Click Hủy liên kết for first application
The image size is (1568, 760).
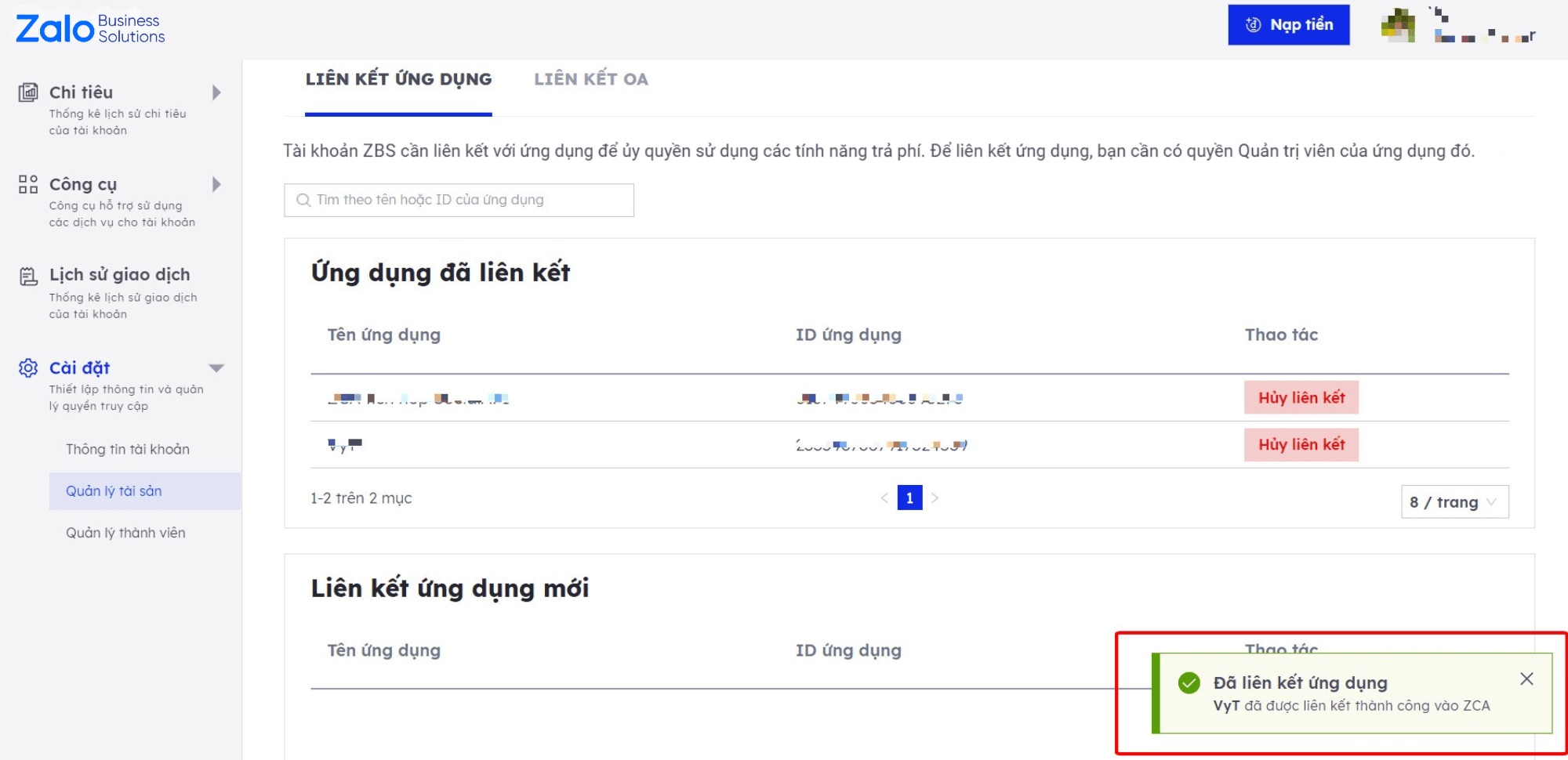click(1301, 398)
